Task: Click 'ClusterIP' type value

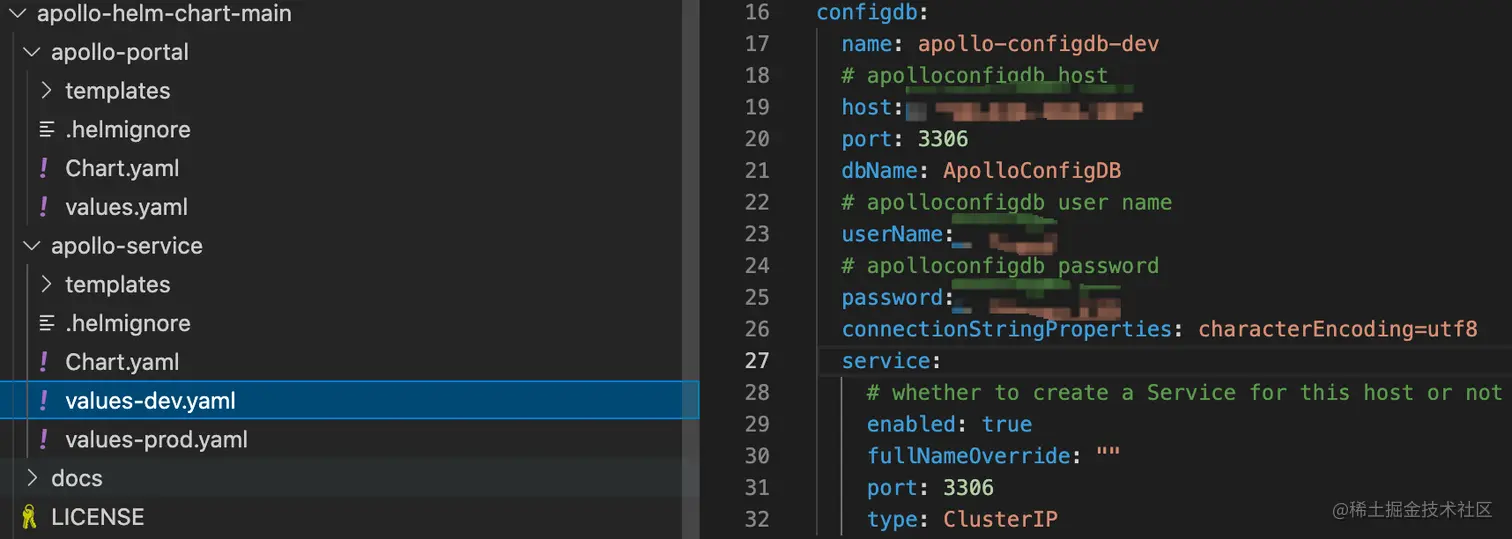Action: [x=1000, y=520]
